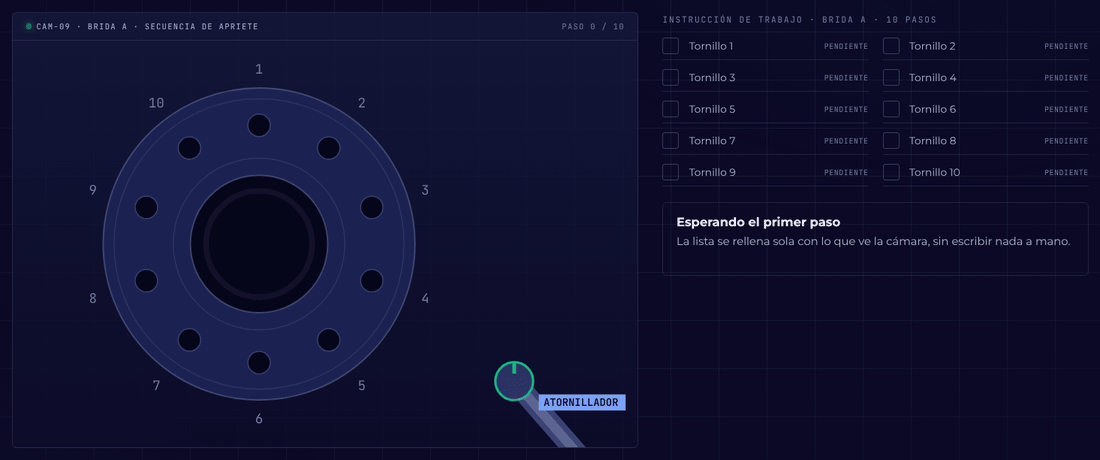Click bolt hole 7 on the flange
The image size is (1100, 460).
tap(189, 340)
